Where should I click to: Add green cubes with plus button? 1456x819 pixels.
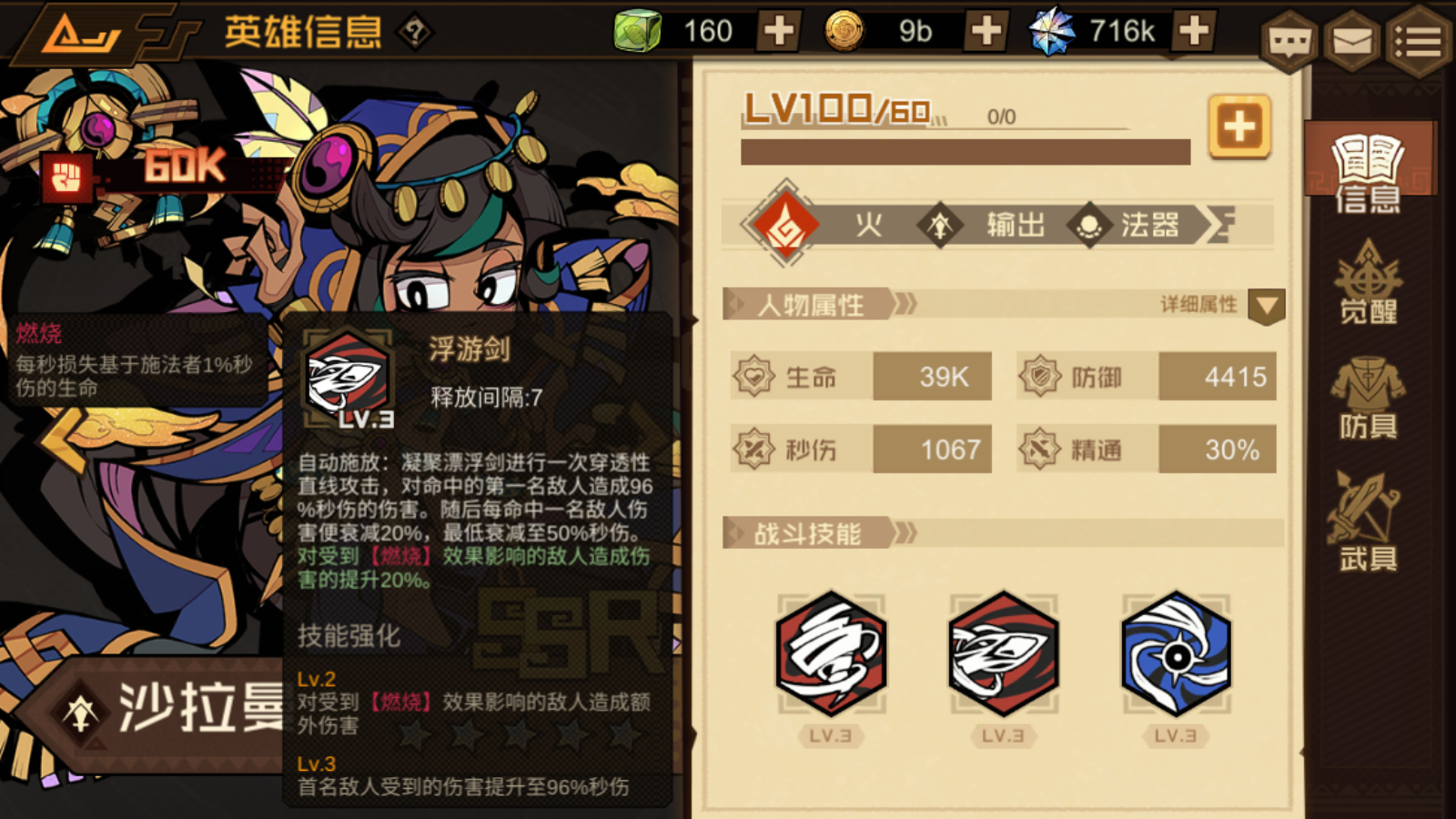click(x=779, y=31)
